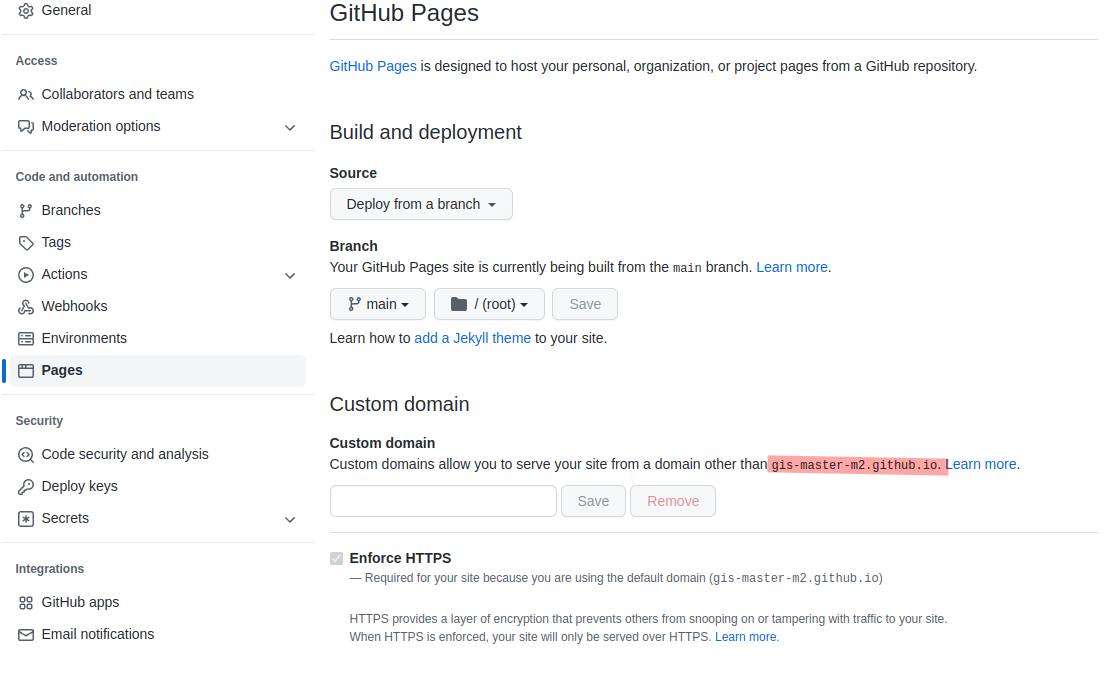
Task: Click the Actions play-circle icon
Action: pos(25,275)
